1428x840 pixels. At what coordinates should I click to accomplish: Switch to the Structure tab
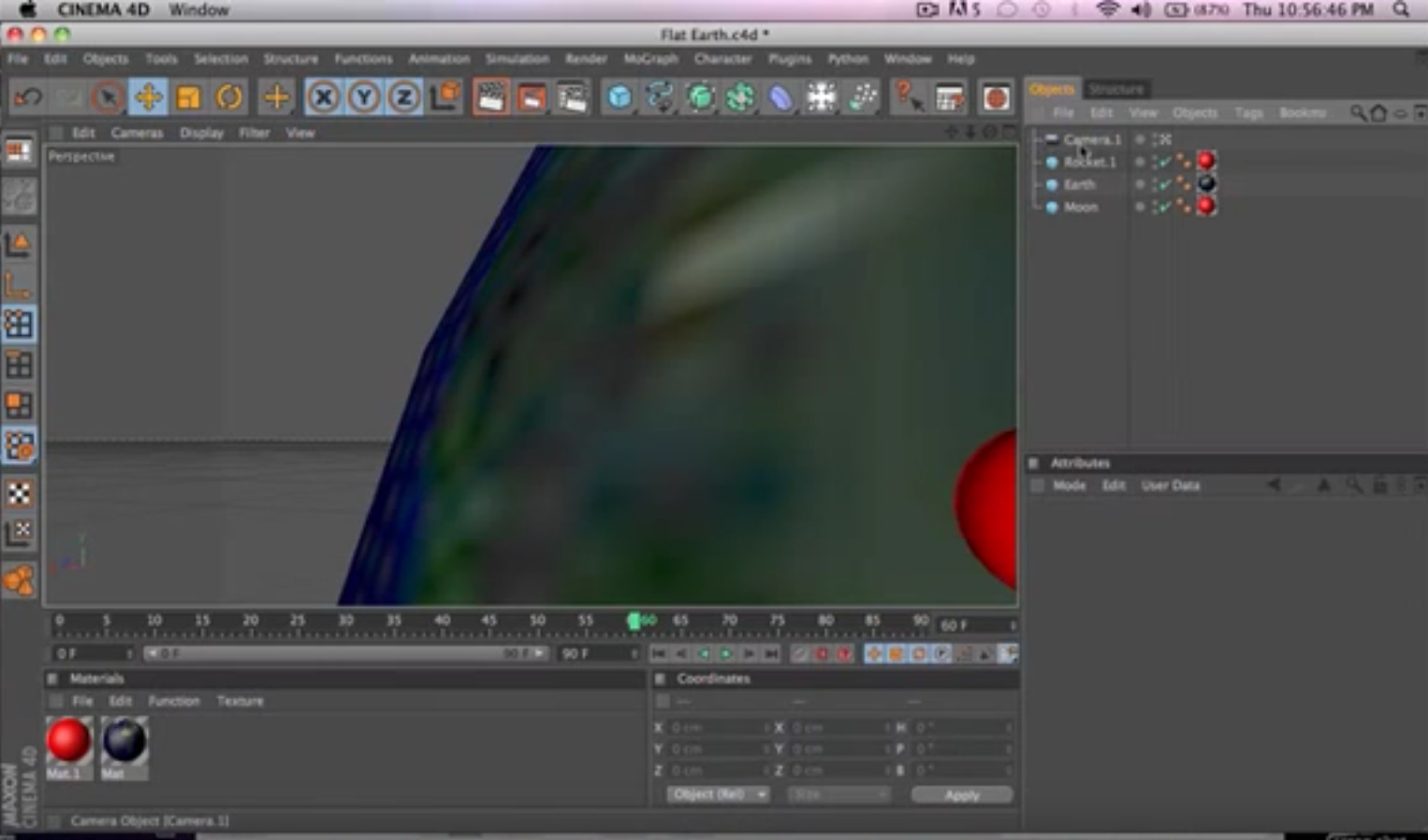1116,89
